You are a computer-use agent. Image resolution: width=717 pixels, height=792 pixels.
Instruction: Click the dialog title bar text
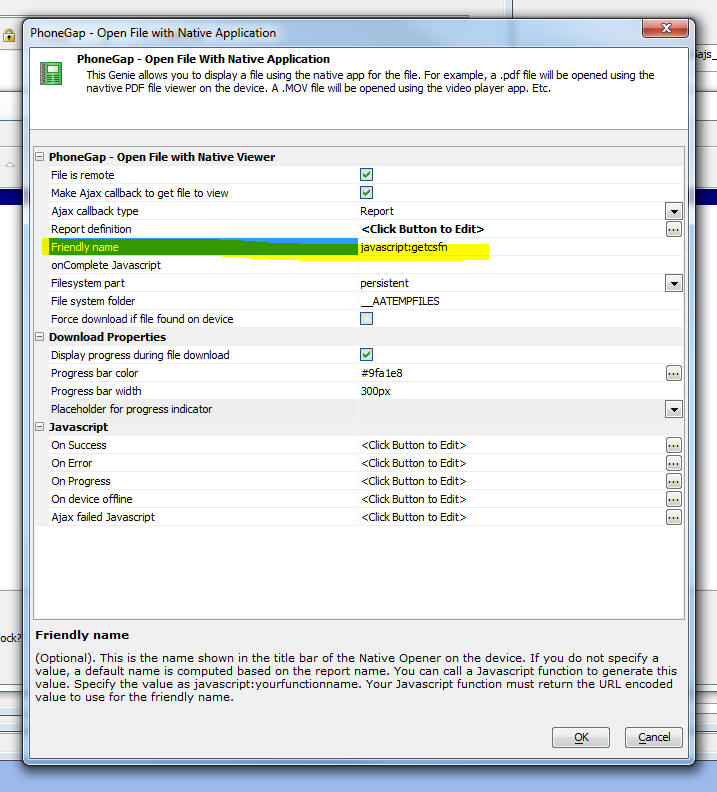[153, 33]
